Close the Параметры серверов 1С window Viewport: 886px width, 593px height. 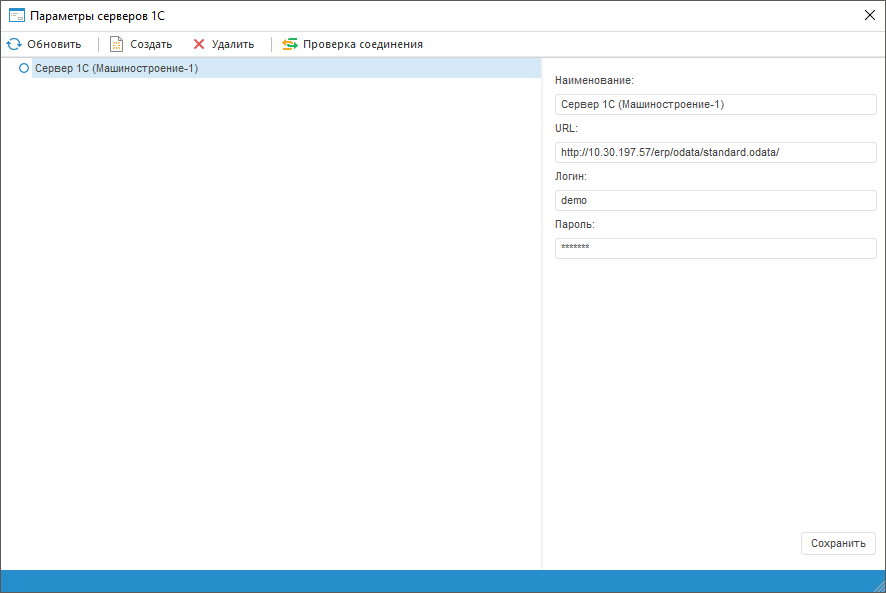tap(870, 15)
